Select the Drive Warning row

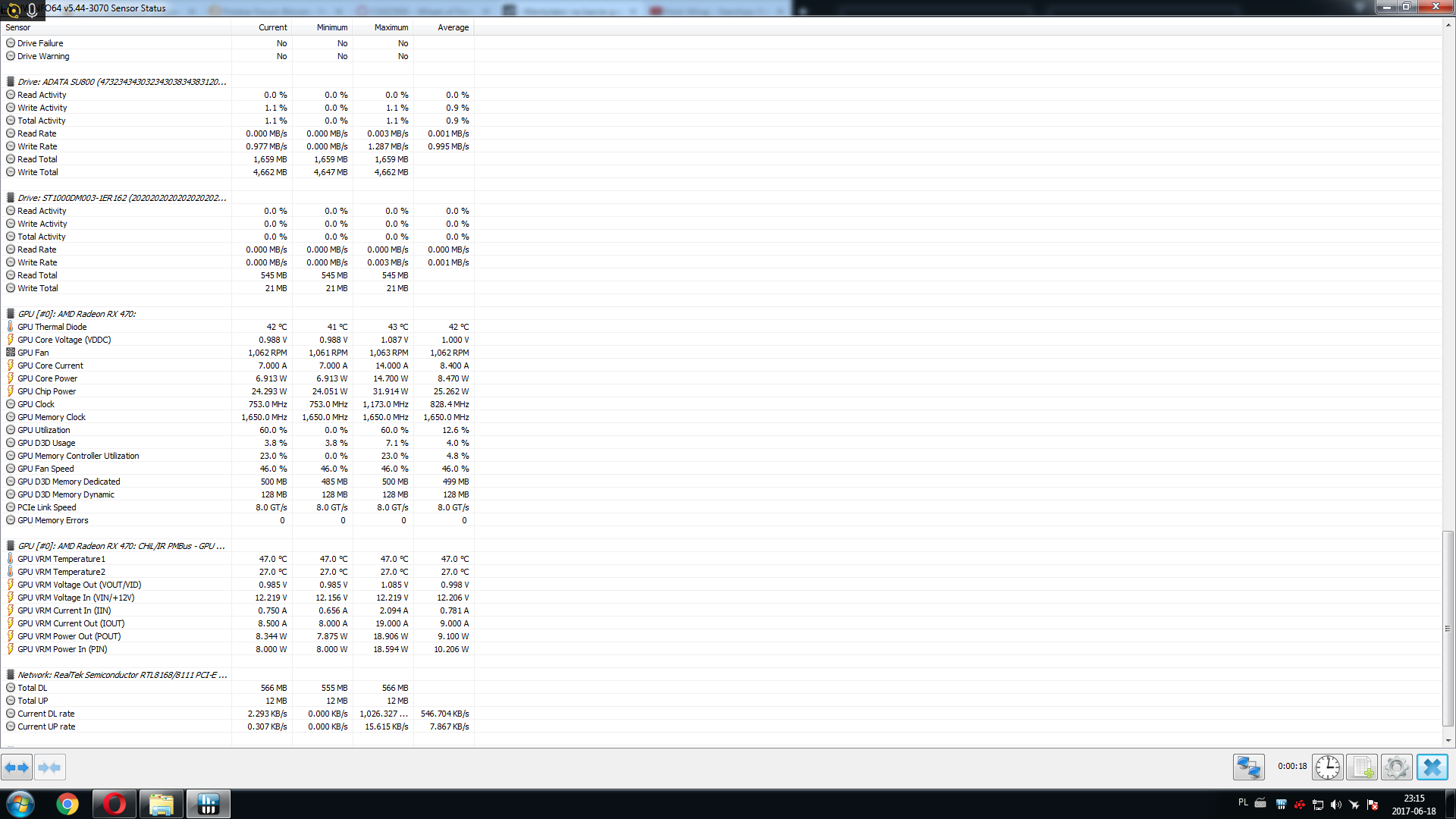click(237, 56)
